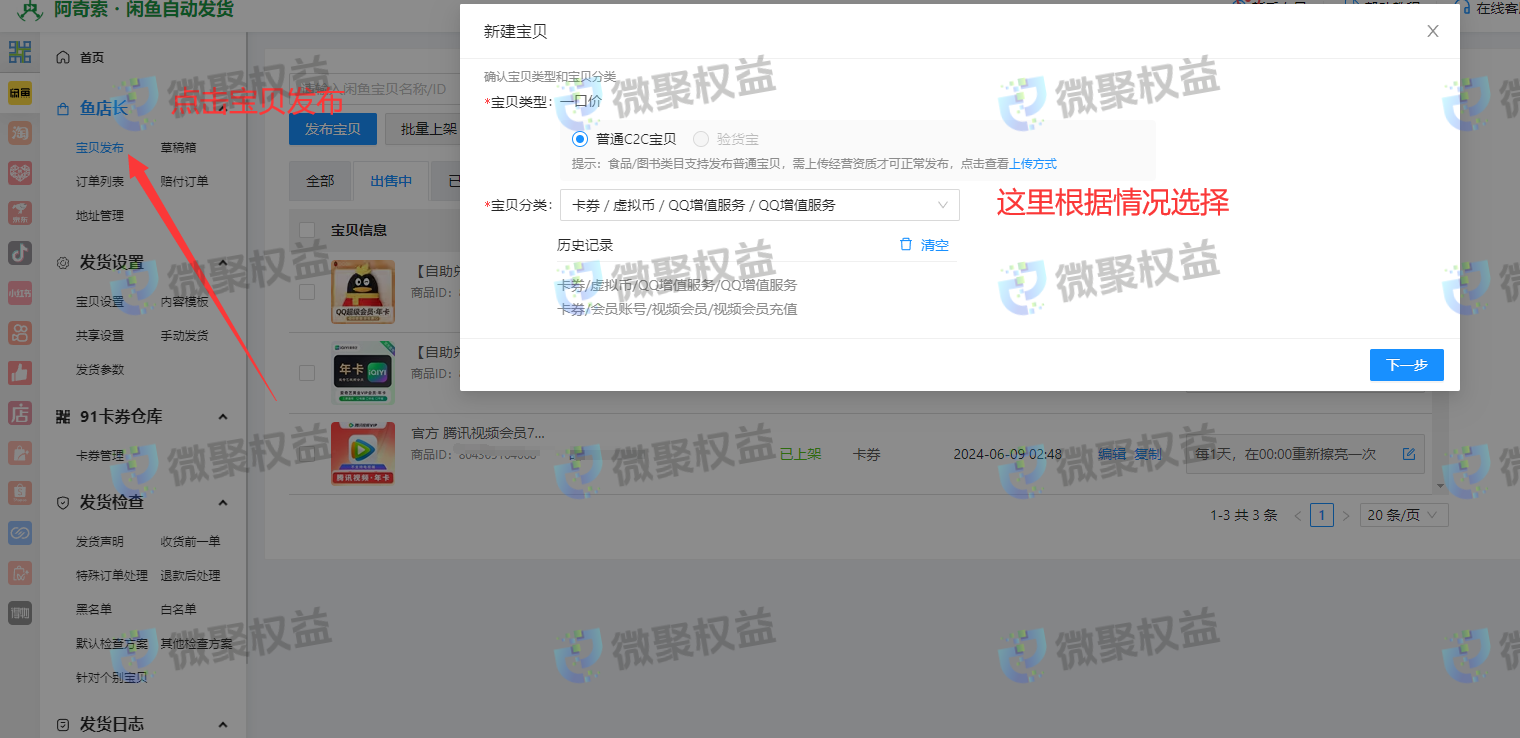Image resolution: width=1520 pixels, height=738 pixels.
Task: Click page number 1 in pagination
Action: point(1322,515)
